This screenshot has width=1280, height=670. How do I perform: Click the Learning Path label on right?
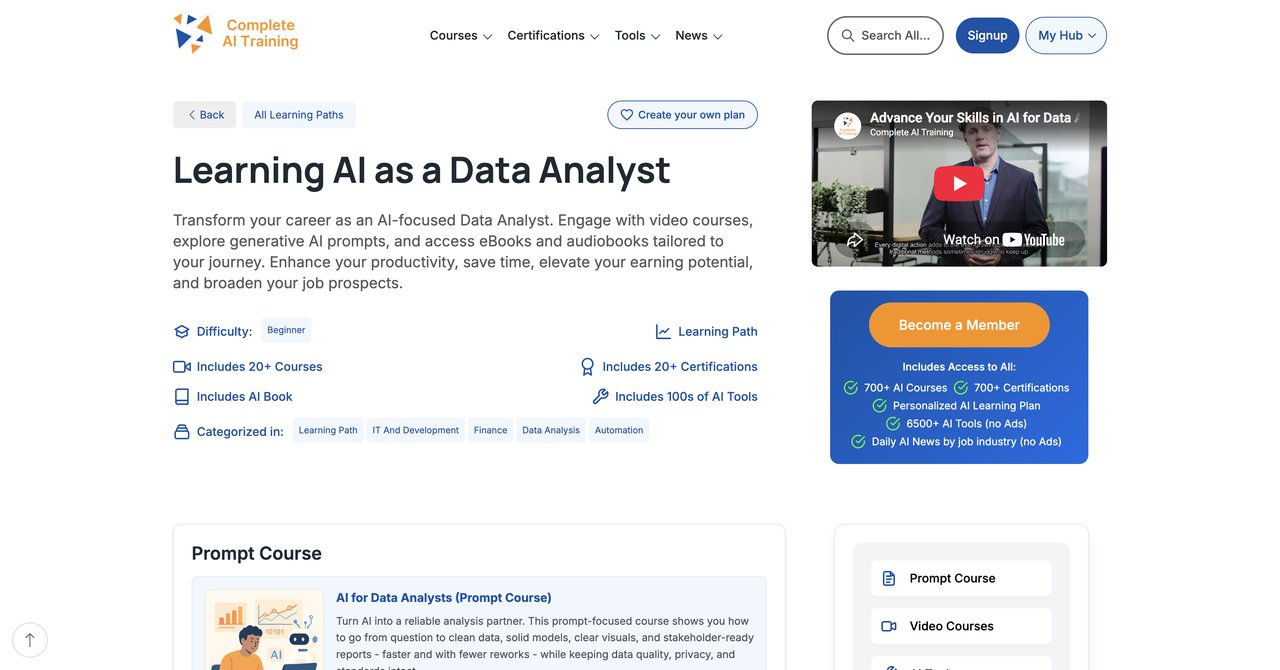tap(718, 332)
